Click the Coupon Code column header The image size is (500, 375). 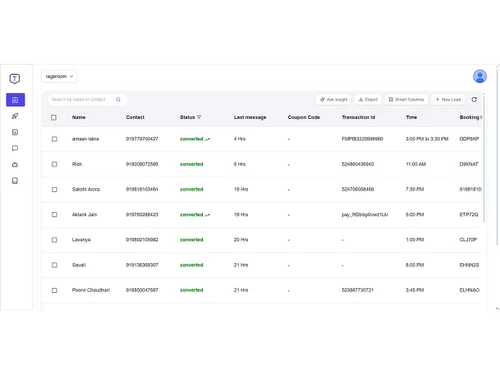304,117
